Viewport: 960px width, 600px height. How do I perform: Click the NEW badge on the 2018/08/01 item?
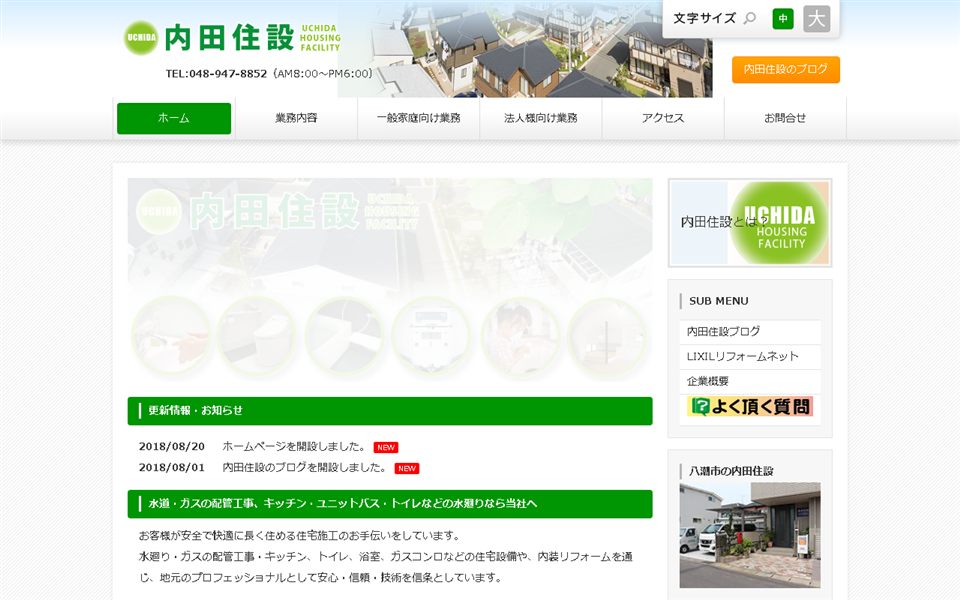click(407, 468)
